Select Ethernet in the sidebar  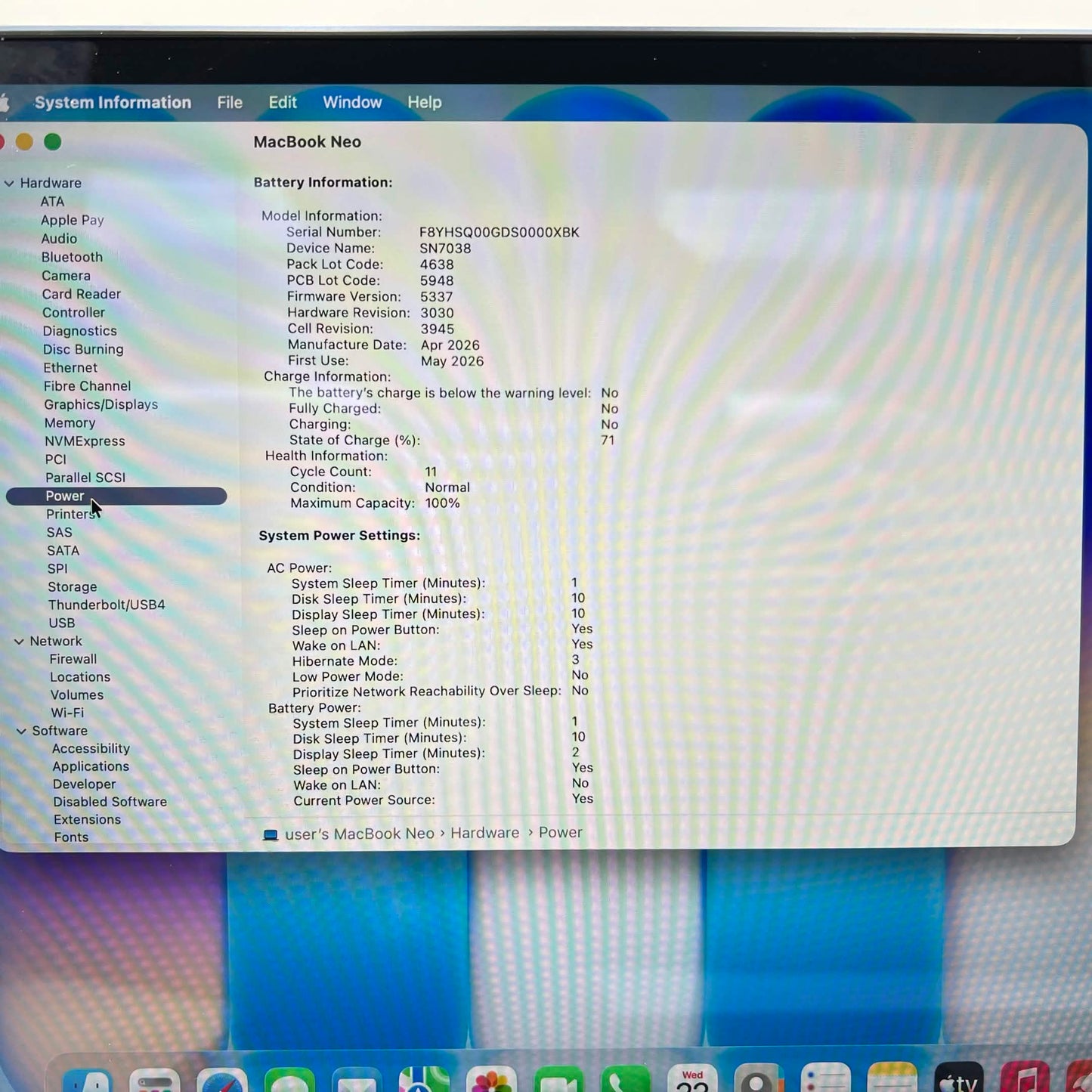coord(70,368)
